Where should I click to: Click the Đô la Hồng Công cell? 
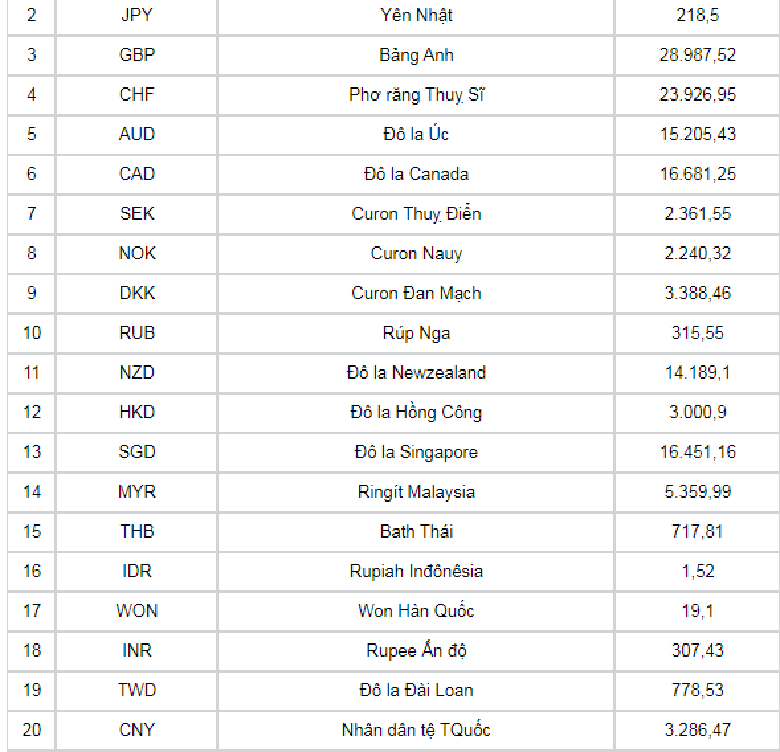[417, 412]
